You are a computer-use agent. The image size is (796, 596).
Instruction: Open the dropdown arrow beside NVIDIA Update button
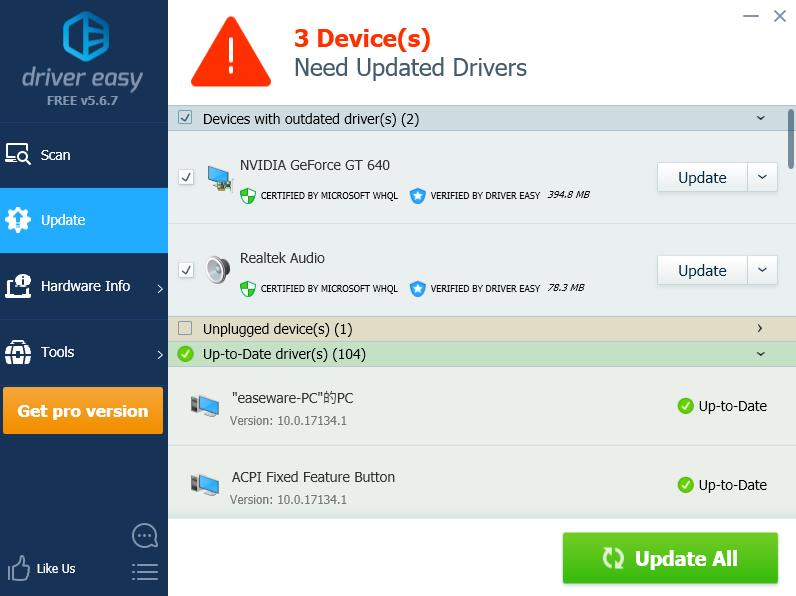pyautogui.click(x=762, y=177)
